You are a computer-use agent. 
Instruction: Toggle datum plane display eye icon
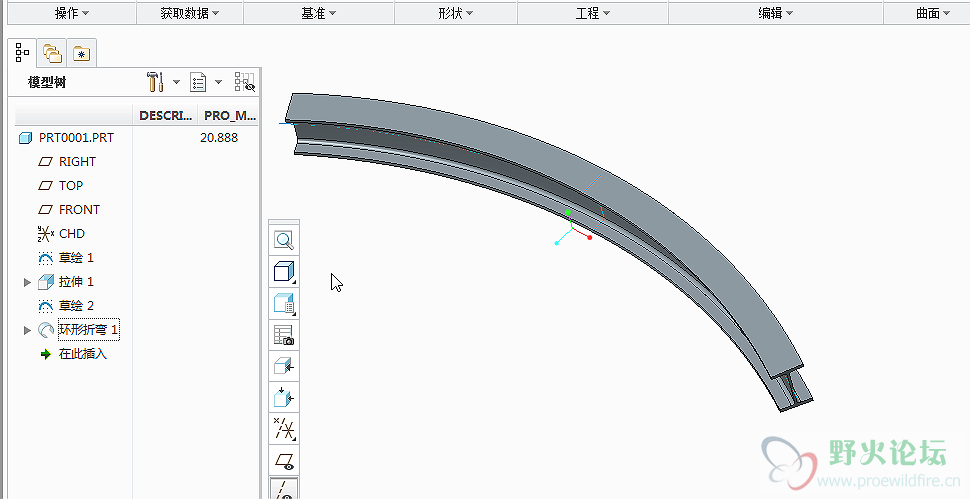tap(284, 461)
